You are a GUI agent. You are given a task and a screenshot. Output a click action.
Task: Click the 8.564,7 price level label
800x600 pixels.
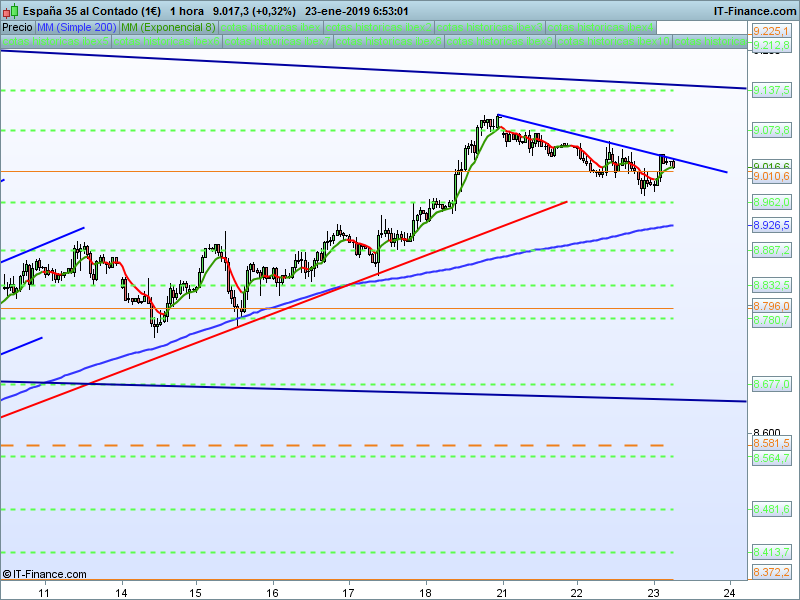coord(771,458)
